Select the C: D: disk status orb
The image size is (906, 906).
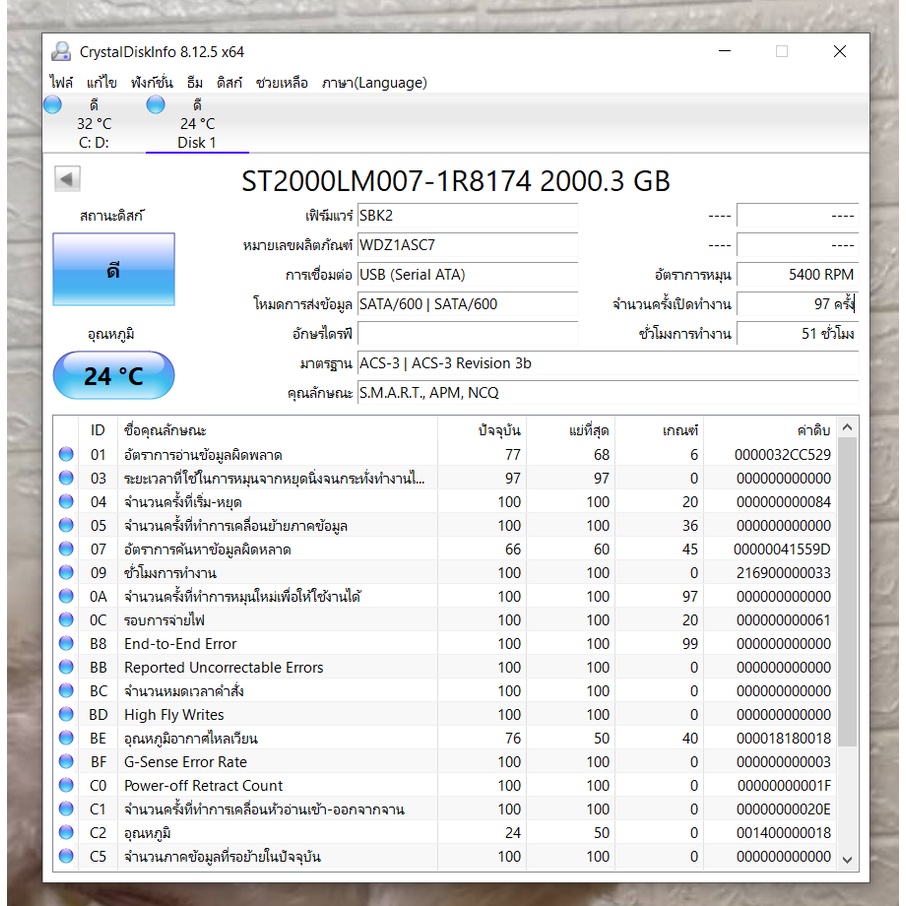click(x=53, y=105)
